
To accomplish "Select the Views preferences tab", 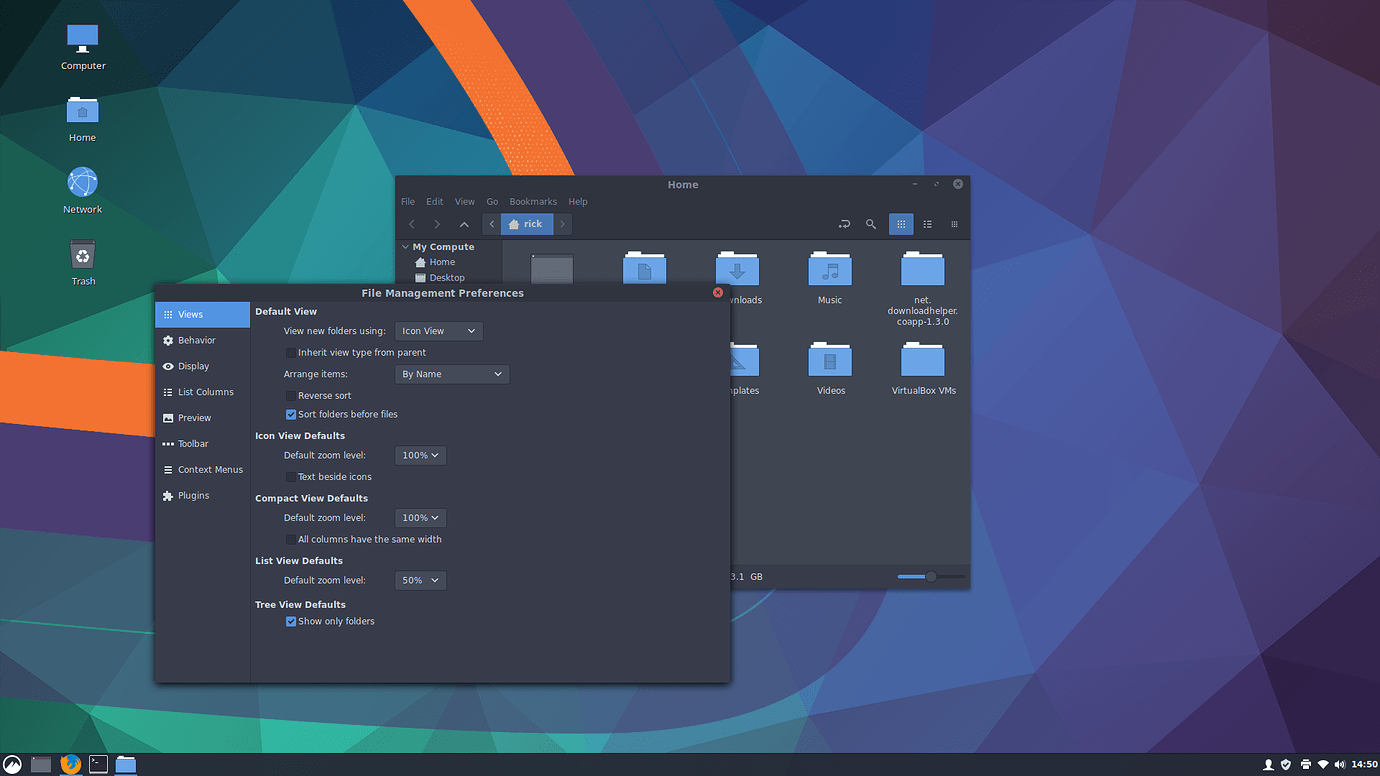I will 202,314.
